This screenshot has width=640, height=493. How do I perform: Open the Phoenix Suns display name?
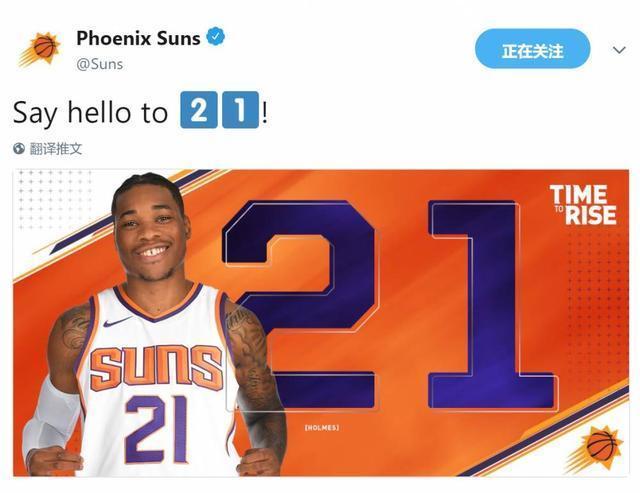138,38
